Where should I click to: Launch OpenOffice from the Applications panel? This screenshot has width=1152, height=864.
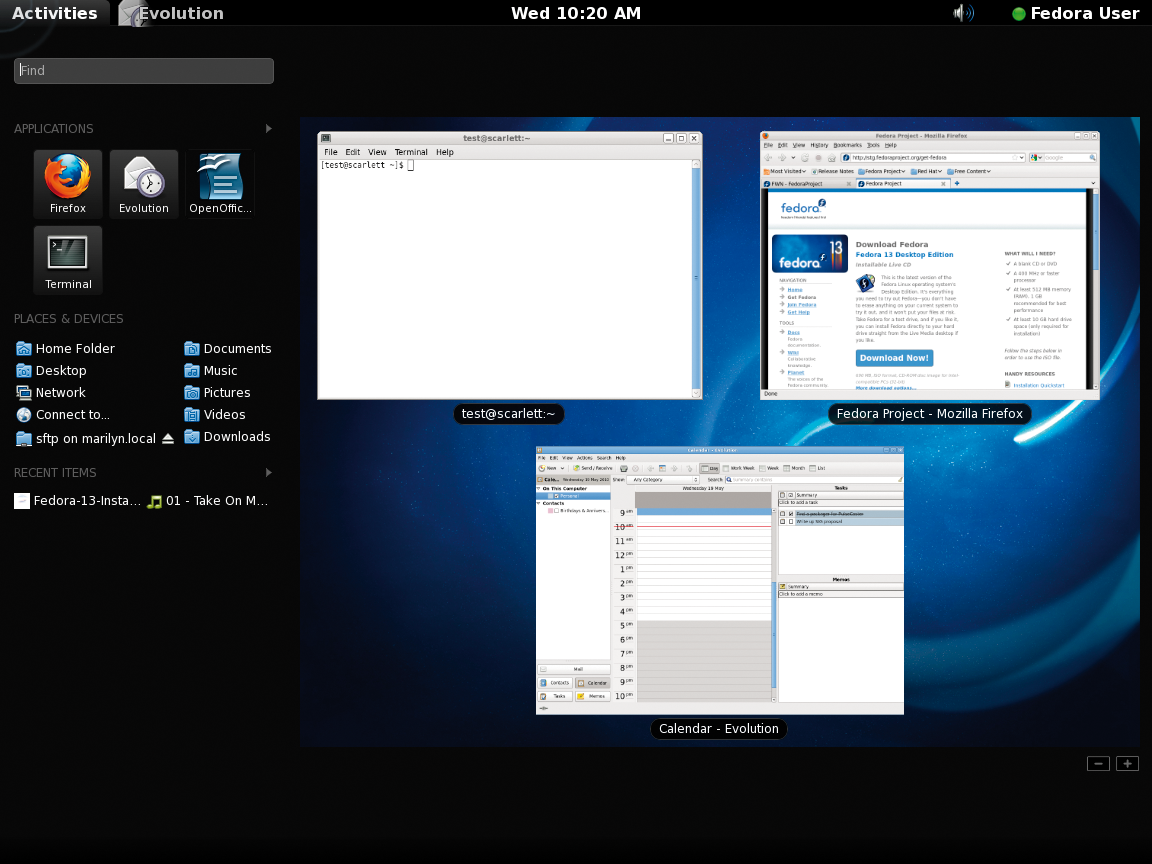click(x=220, y=184)
